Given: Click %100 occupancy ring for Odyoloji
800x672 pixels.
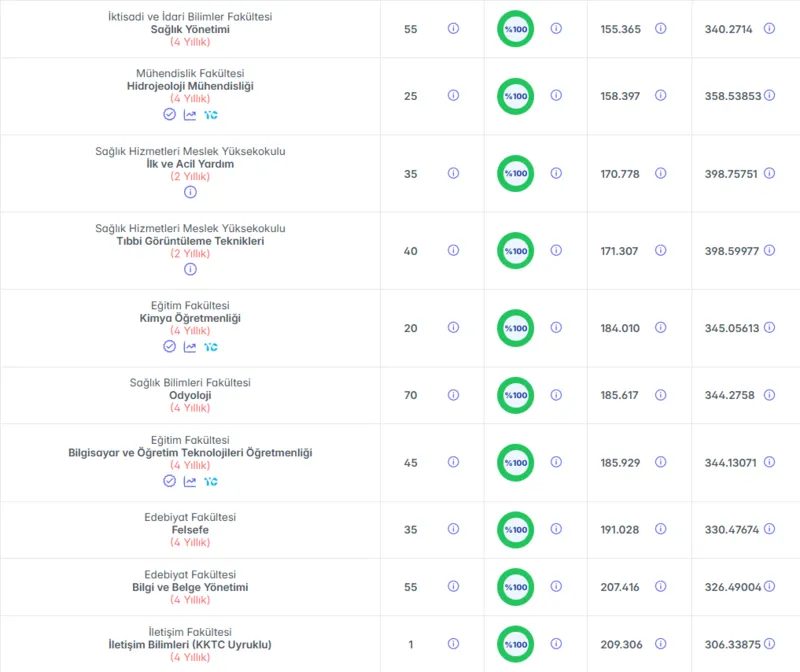Looking at the screenshot, I should [x=515, y=395].
